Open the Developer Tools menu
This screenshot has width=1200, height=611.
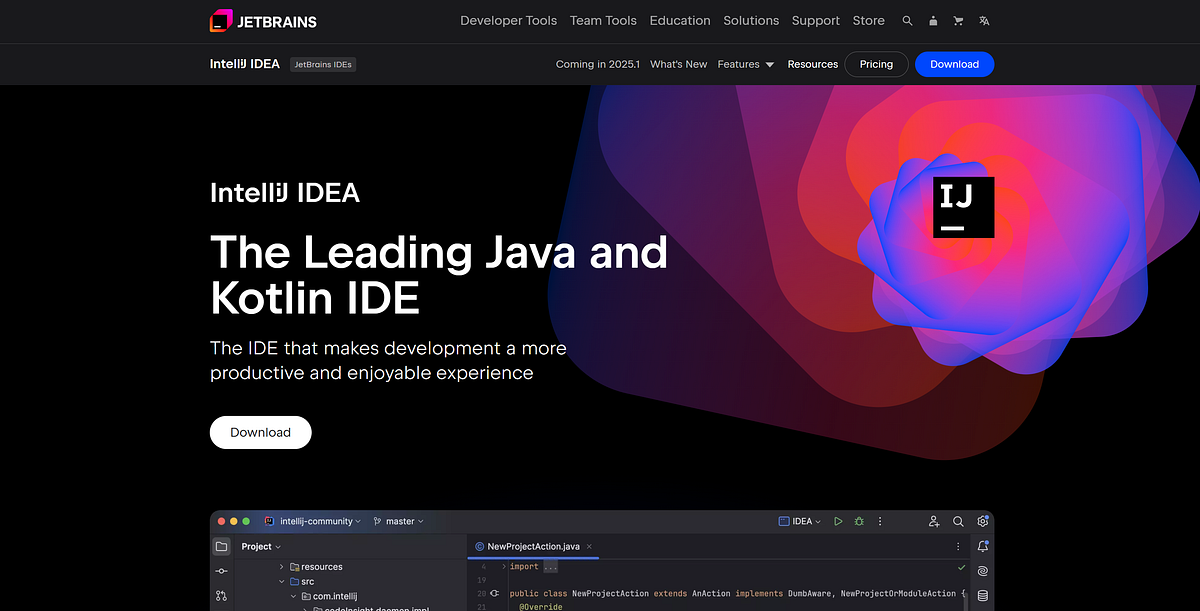pos(508,20)
